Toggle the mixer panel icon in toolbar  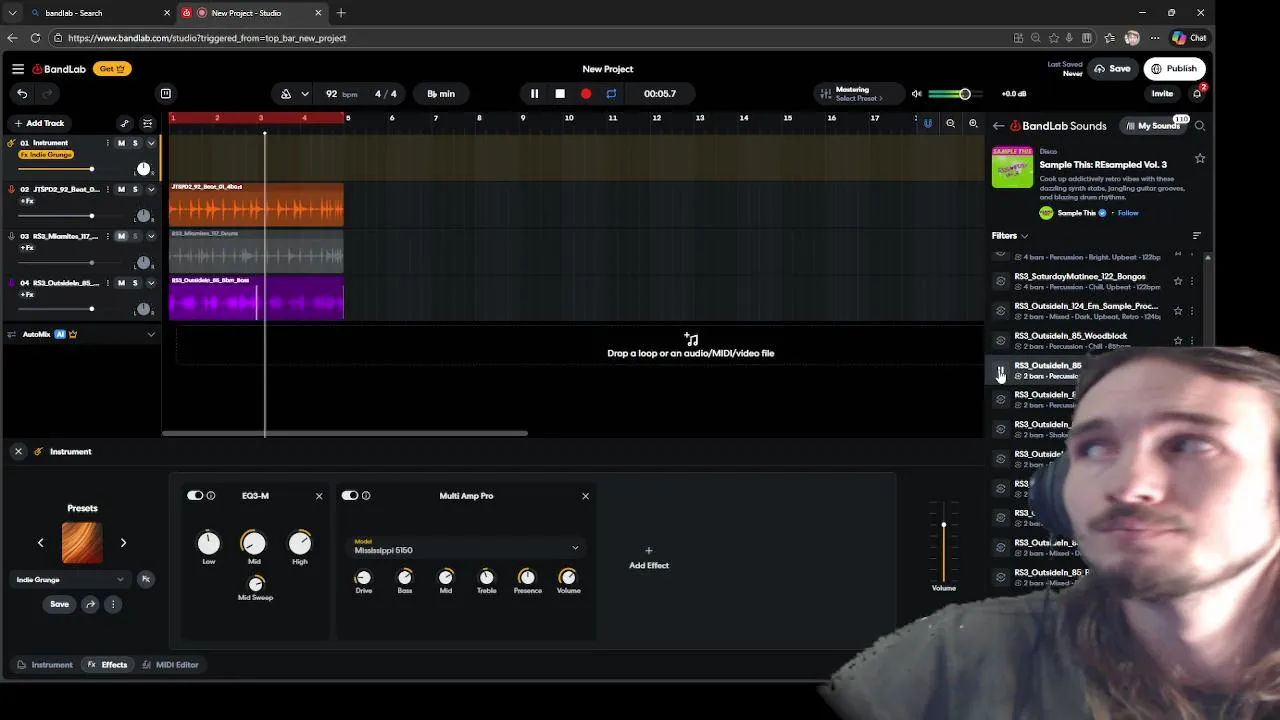[x=166, y=94]
